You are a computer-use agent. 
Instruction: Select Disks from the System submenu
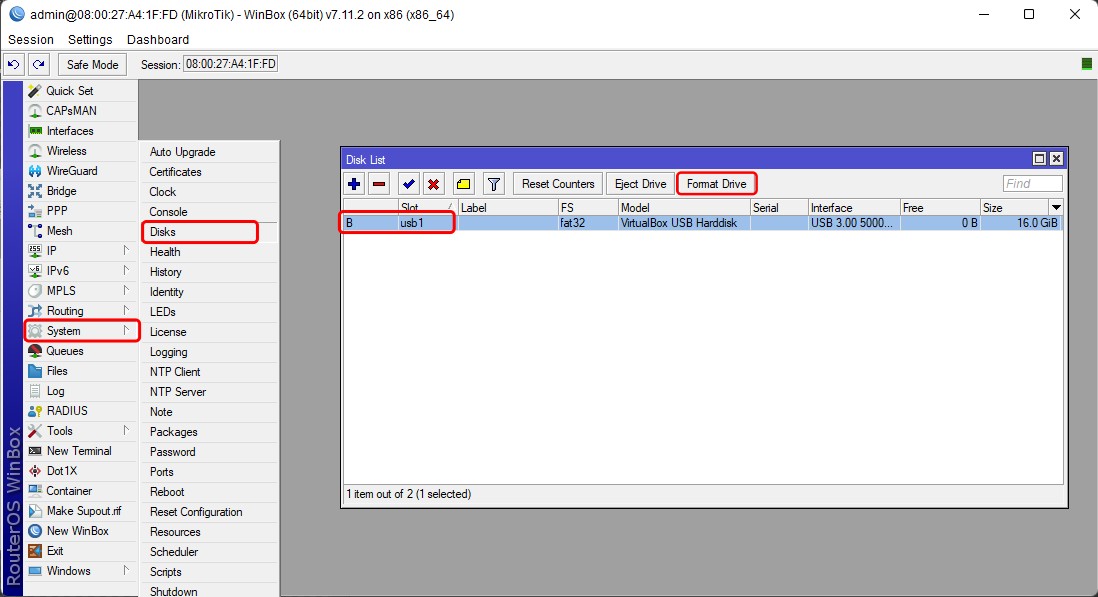coord(163,232)
